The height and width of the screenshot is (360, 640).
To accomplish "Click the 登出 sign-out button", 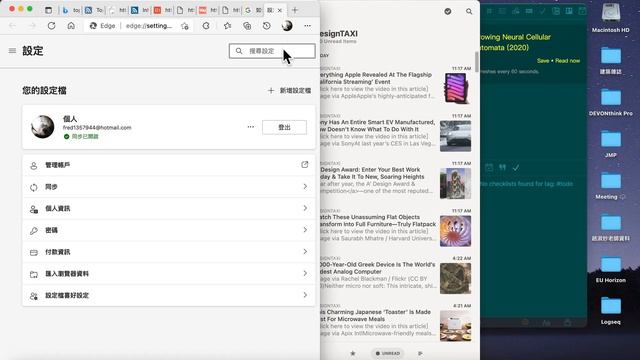I will tap(284, 127).
